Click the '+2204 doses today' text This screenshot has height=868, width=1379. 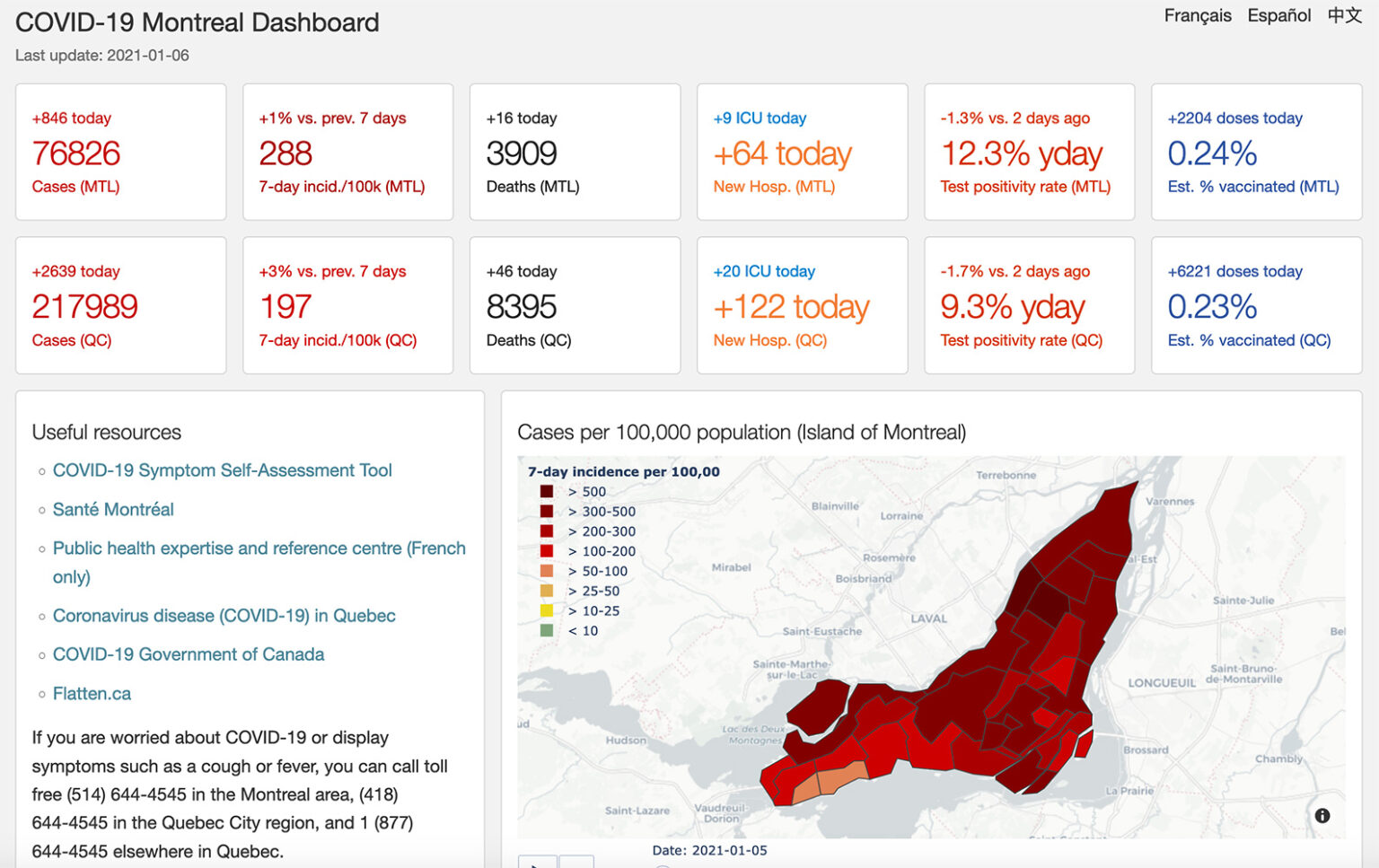pos(1234,118)
